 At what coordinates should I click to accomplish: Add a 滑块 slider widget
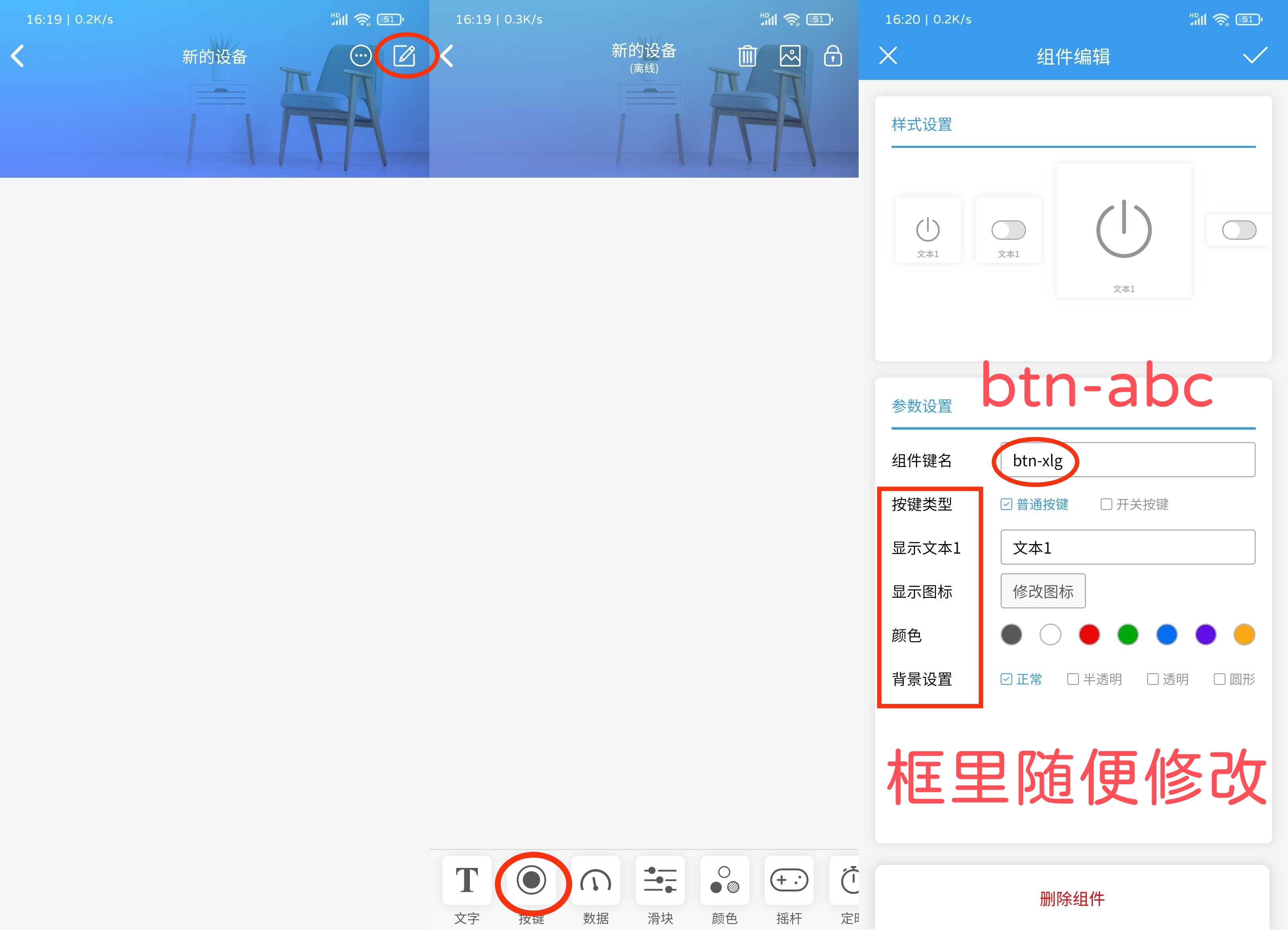click(660, 881)
